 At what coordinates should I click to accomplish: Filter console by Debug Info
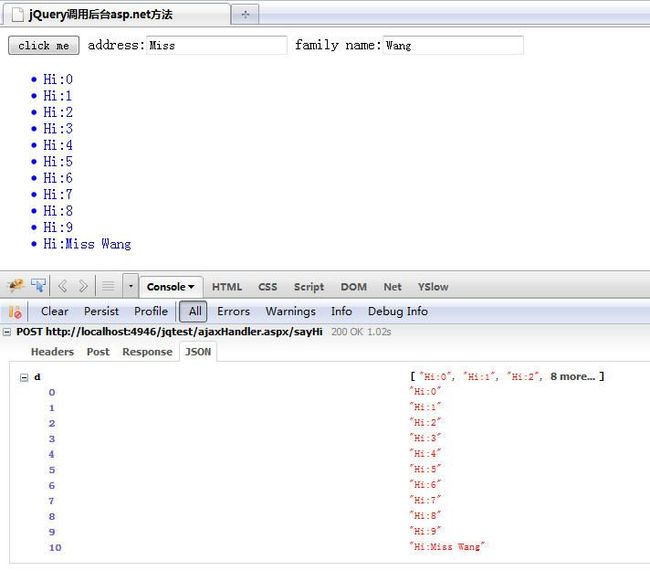pyautogui.click(x=398, y=311)
